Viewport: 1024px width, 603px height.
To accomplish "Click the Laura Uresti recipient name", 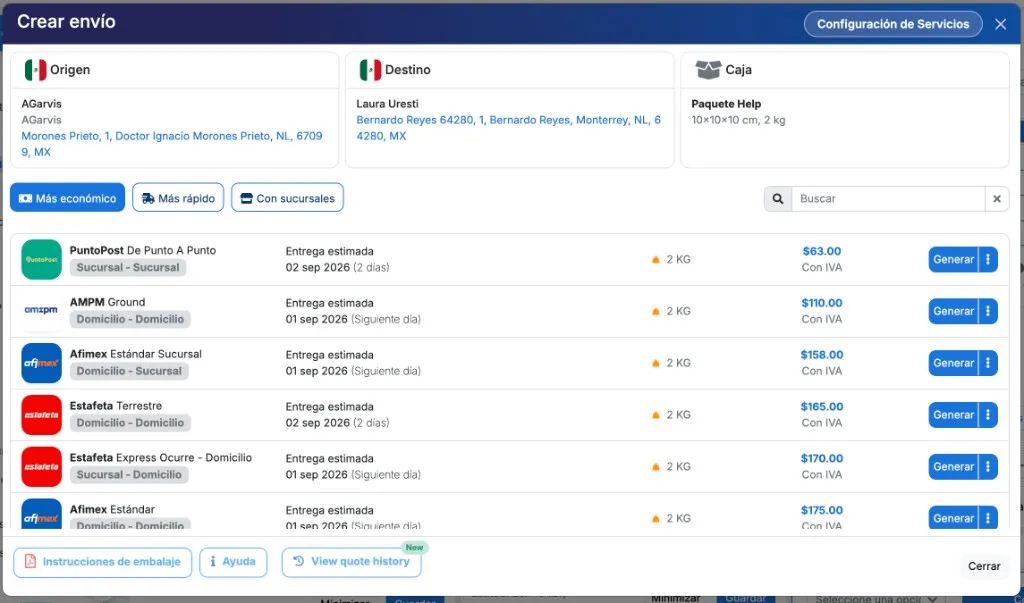I will [387, 104].
